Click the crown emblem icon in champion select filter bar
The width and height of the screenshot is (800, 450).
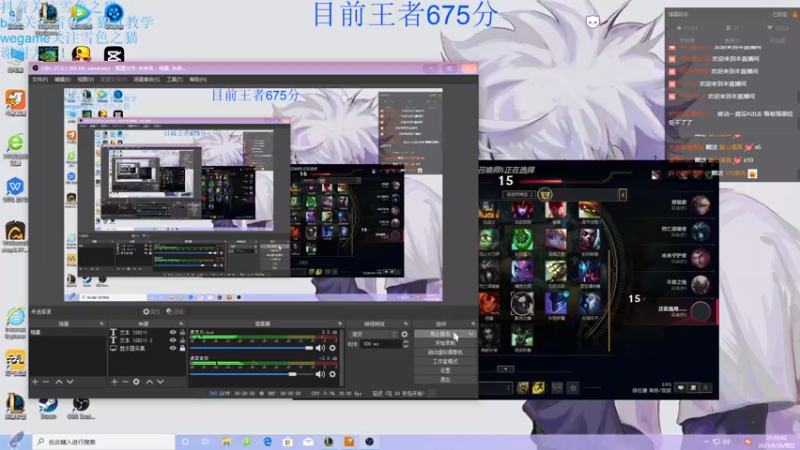click(544, 194)
